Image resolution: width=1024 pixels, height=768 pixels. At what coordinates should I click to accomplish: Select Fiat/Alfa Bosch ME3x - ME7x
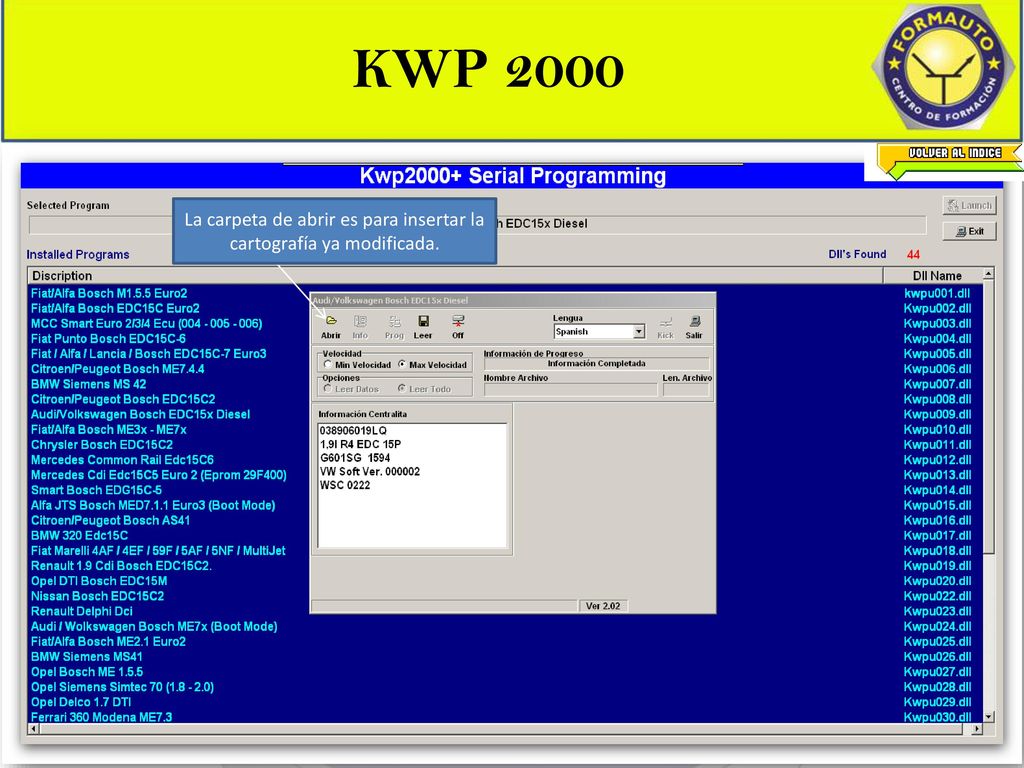pos(109,430)
